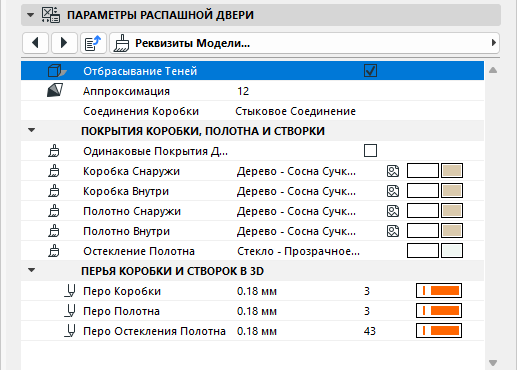Screen dimensions: 517x370
Task: Click white hatch preview of Полотно Внутри
Action: [x=423, y=231]
